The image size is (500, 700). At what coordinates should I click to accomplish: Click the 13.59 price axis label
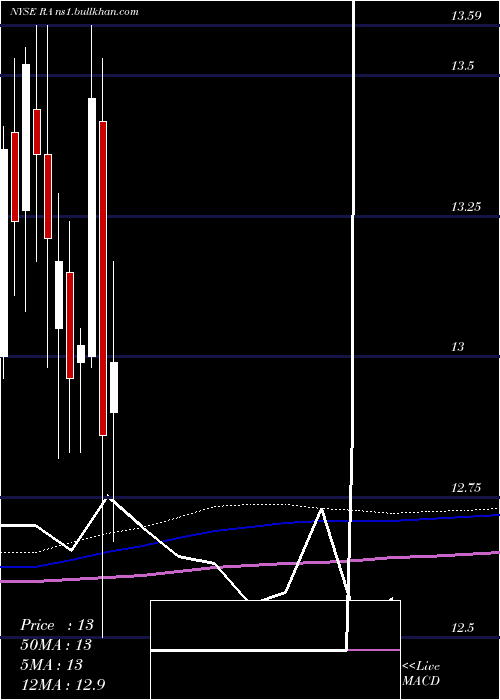466,16
